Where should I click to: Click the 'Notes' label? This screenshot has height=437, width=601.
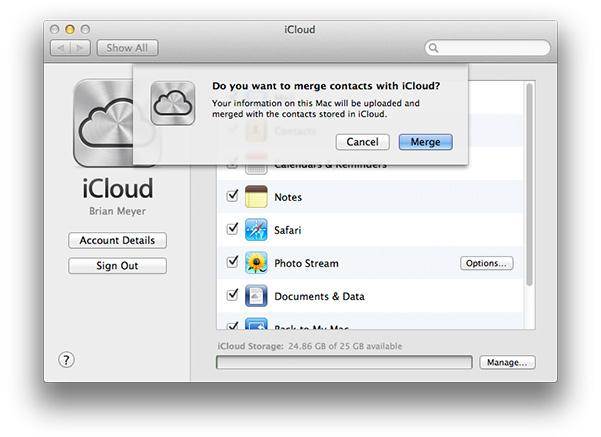point(288,197)
